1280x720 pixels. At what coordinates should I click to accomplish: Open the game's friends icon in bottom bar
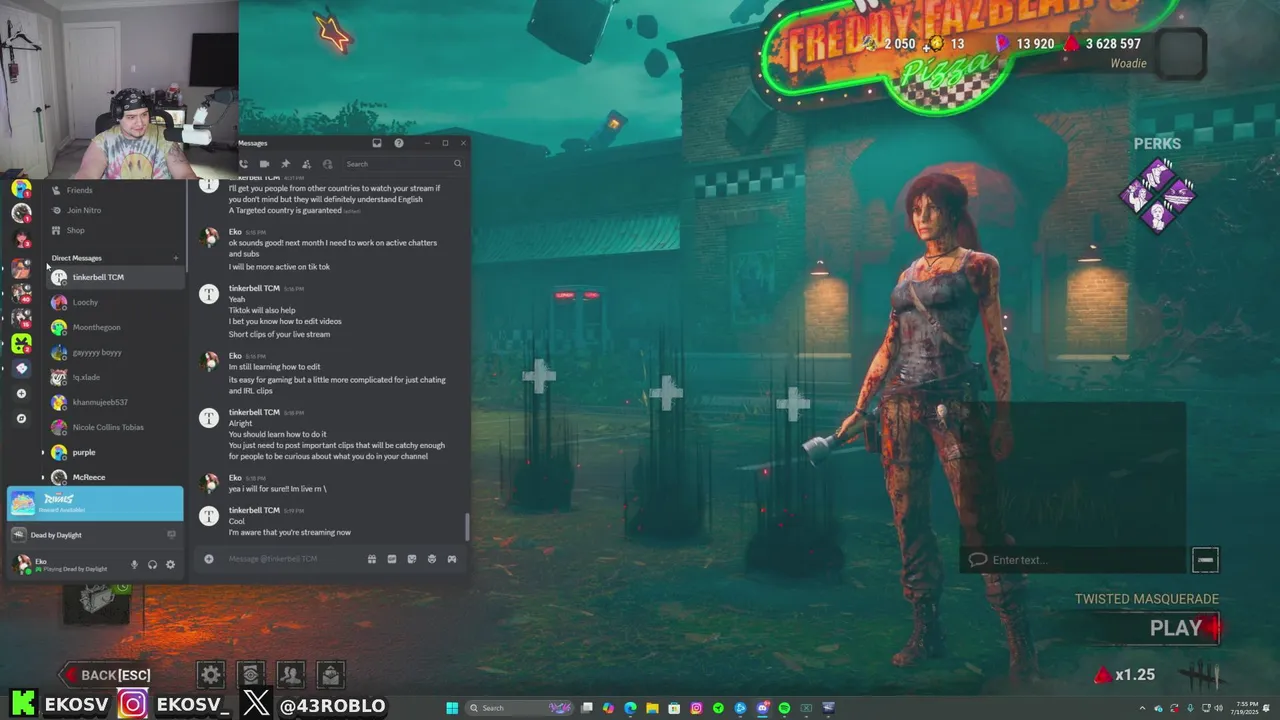290,675
